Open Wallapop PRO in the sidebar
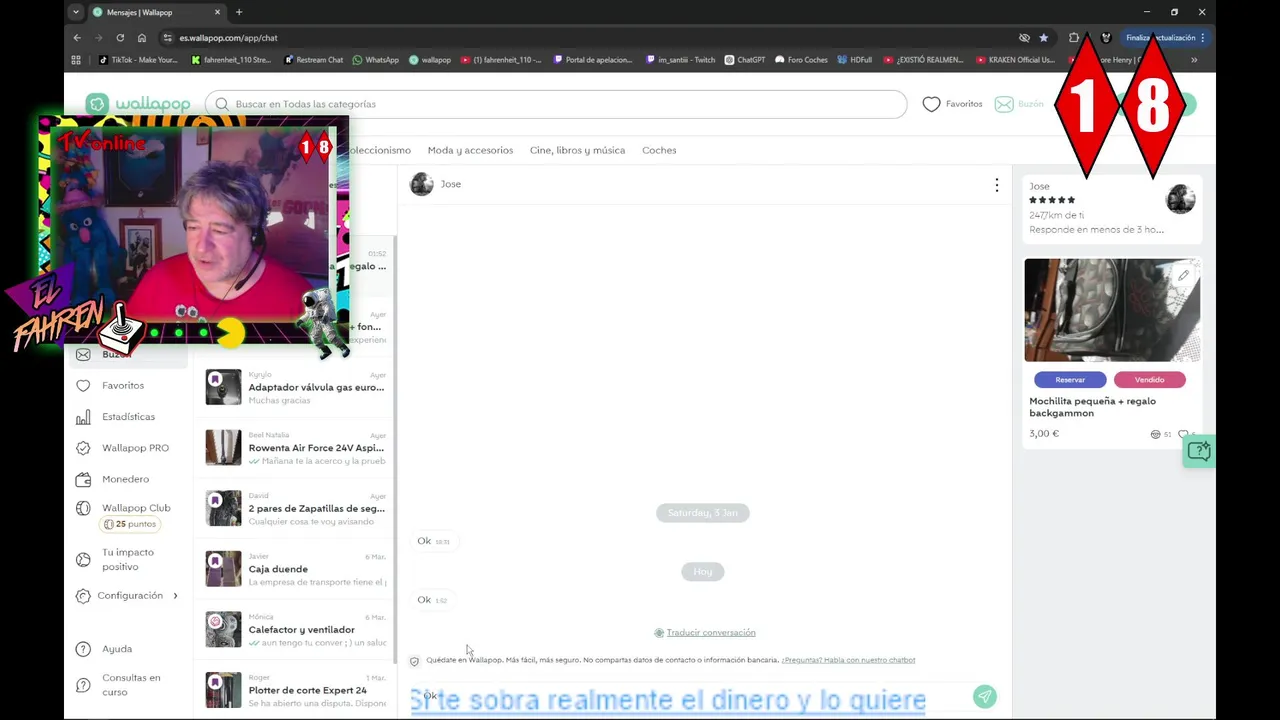The image size is (1280, 720). click(135, 448)
